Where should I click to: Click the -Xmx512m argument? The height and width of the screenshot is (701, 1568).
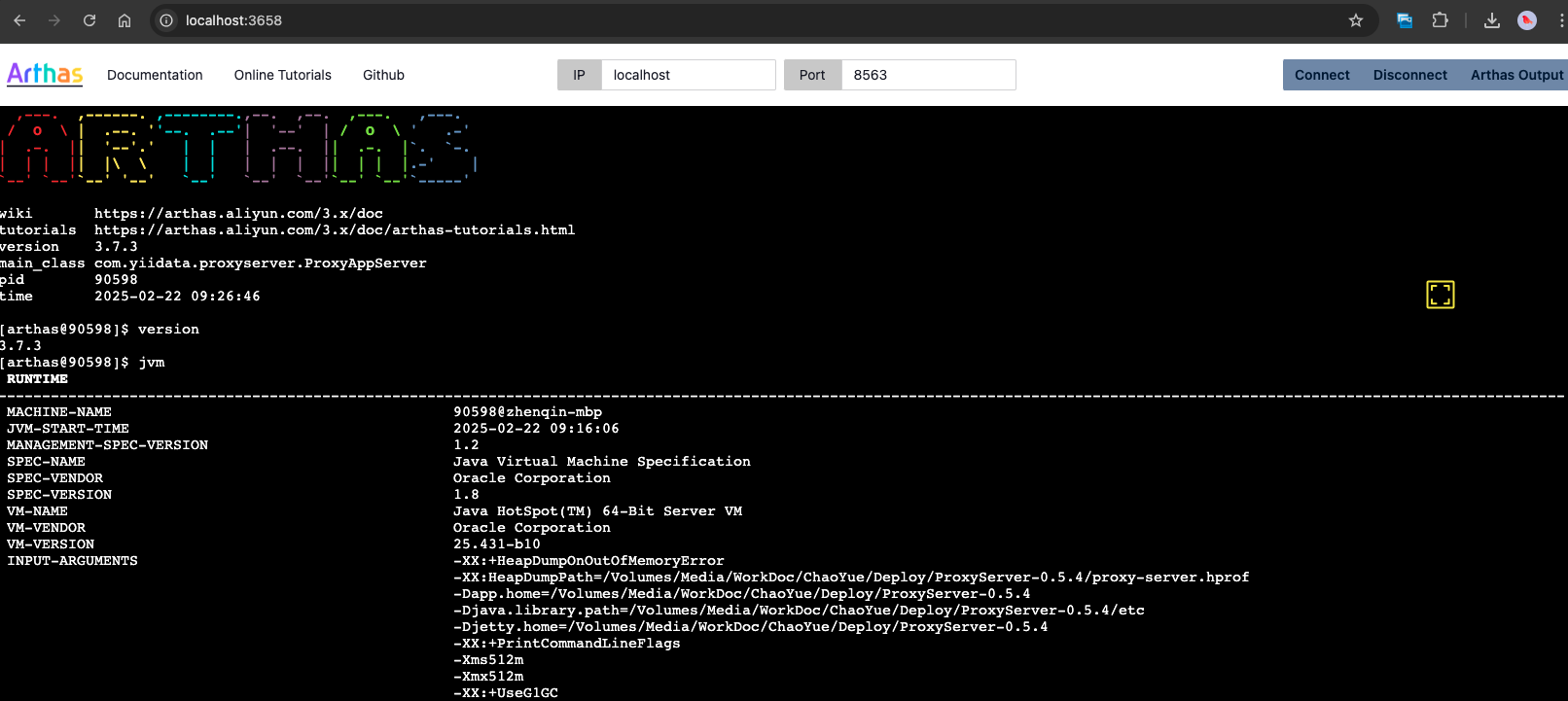pyautogui.click(x=488, y=676)
